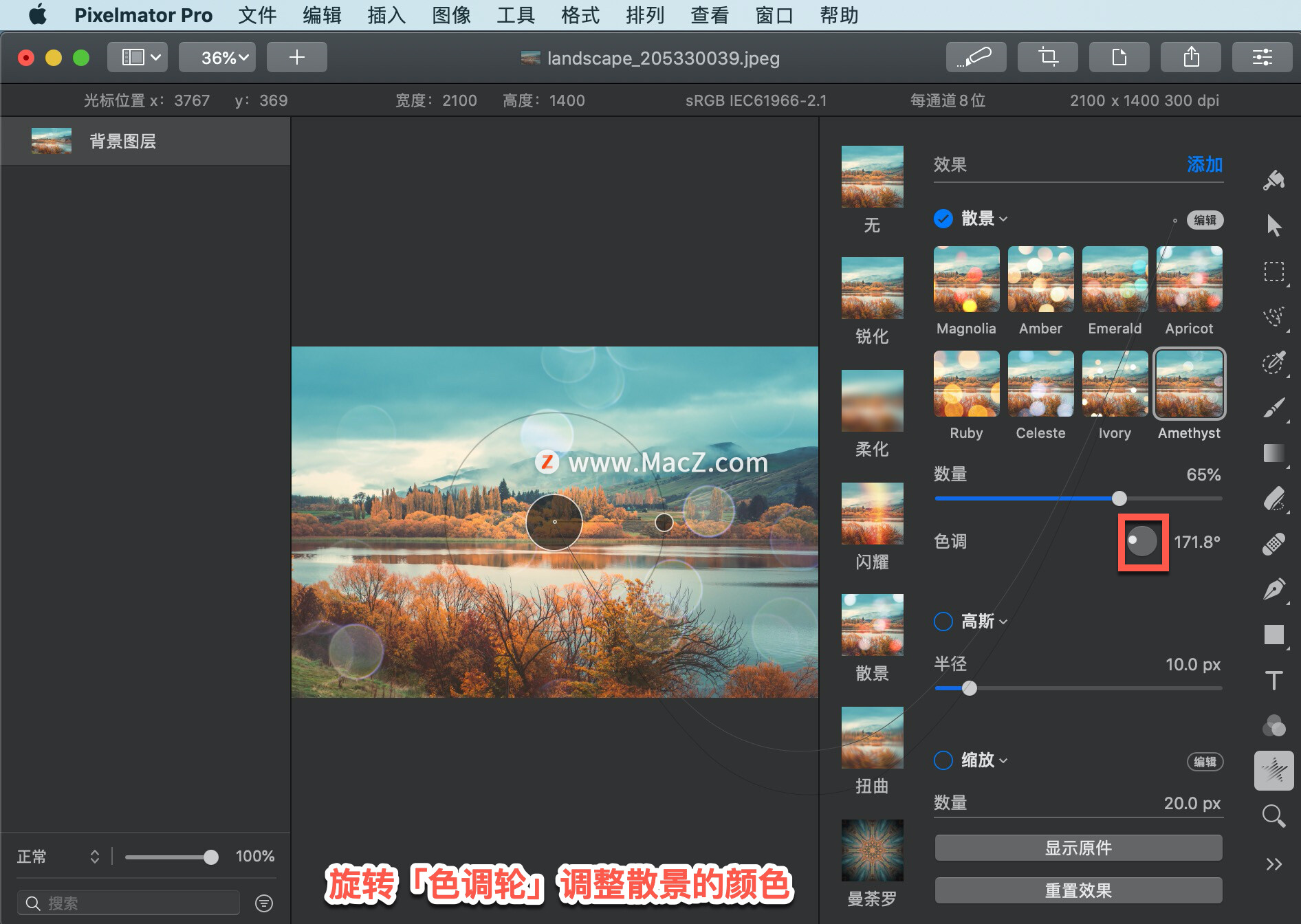Open the 文件 menu
The height and width of the screenshot is (924, 1301).
pos(257,15)
